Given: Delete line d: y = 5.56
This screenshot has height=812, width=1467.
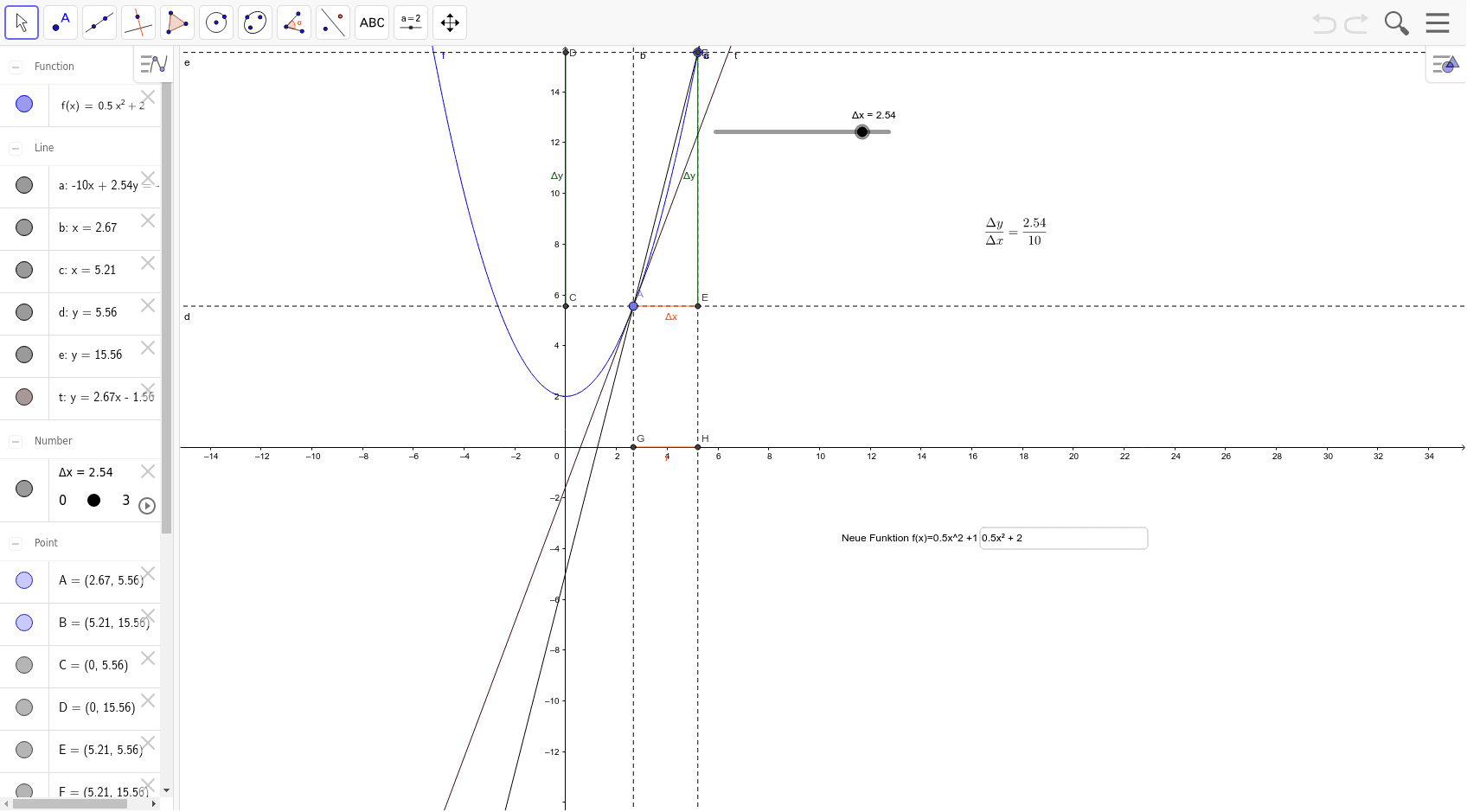Looking at the screenshot, I should [x=148, y=305].
